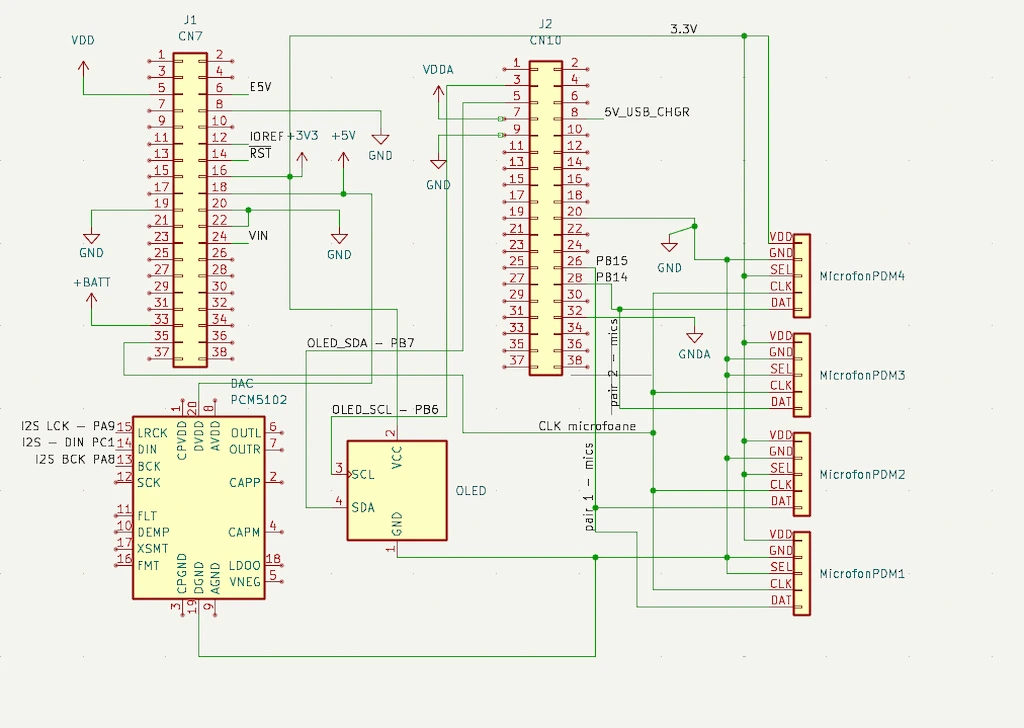Click the CN7 value label
Screen dimensions: 1024x728
tap(190, 37)
